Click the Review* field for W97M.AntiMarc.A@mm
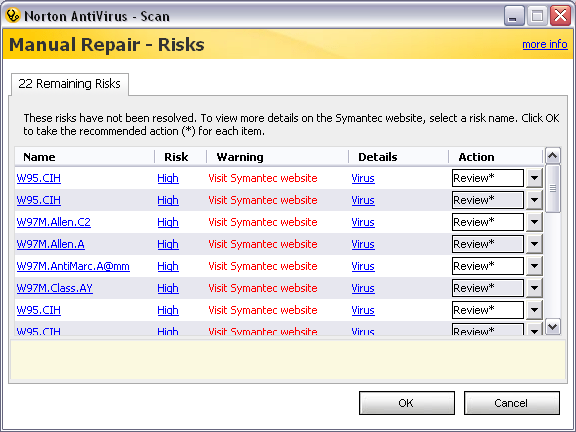This screenshot has width=576, height=432. point(488,266)
